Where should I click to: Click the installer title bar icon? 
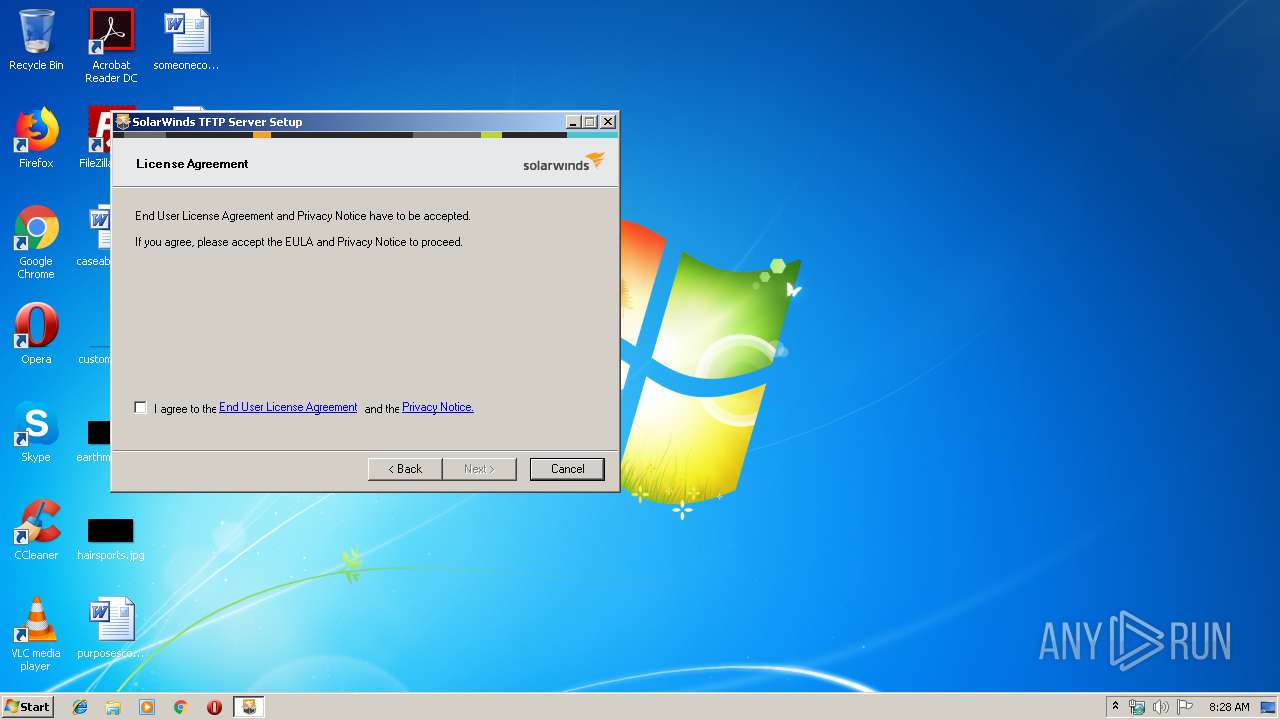[x=123, y=122]
